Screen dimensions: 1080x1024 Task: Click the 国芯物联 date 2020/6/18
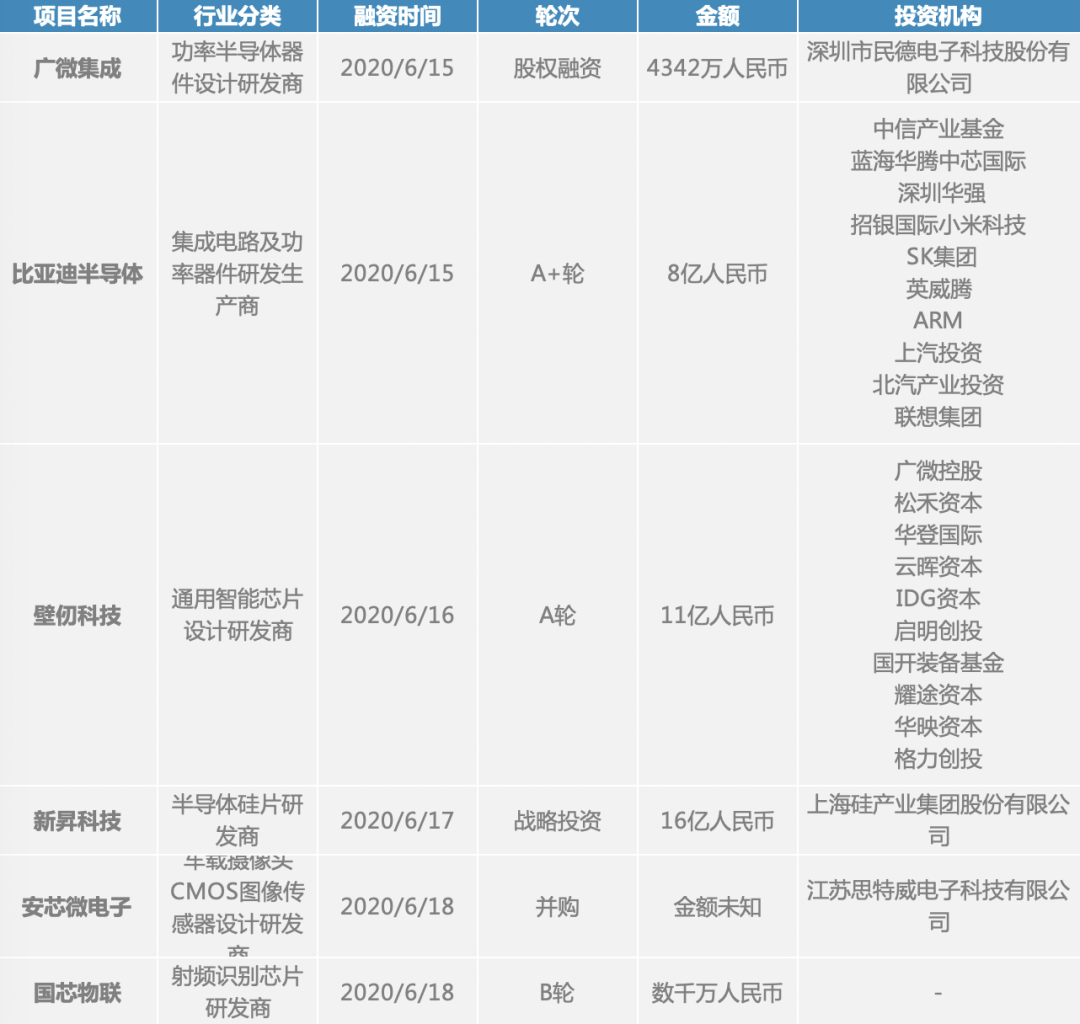click(397, 992)
